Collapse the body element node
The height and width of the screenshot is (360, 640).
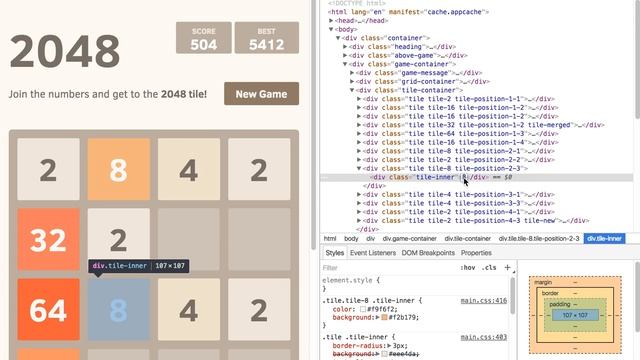(331, 29)
